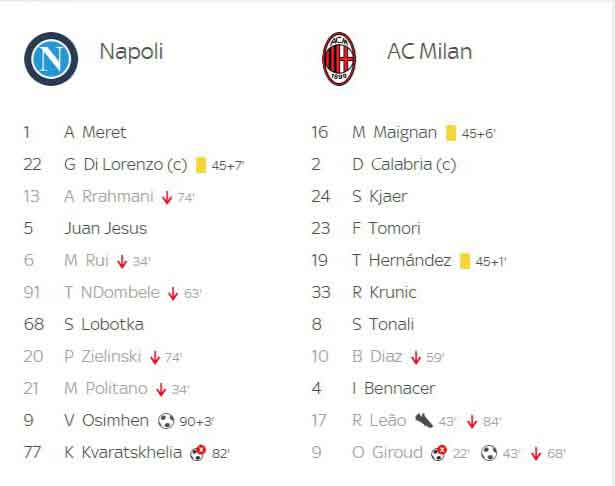Click the AC Milan club crest

tap(339, 59)
